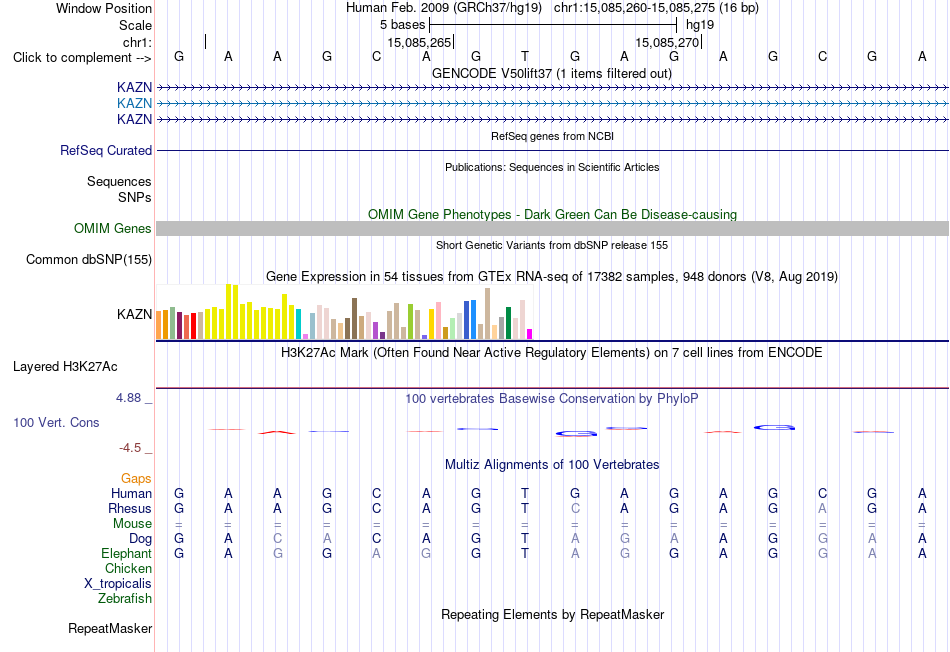950x652 pixels.
Task: Open the light blue KAZN transcript label
Action: point(135,103)
